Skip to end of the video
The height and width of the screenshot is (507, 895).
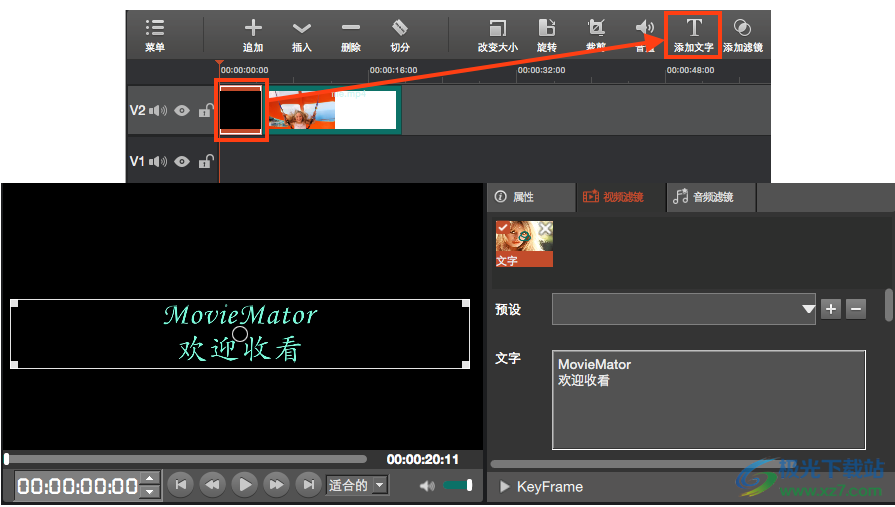[308, 485]
